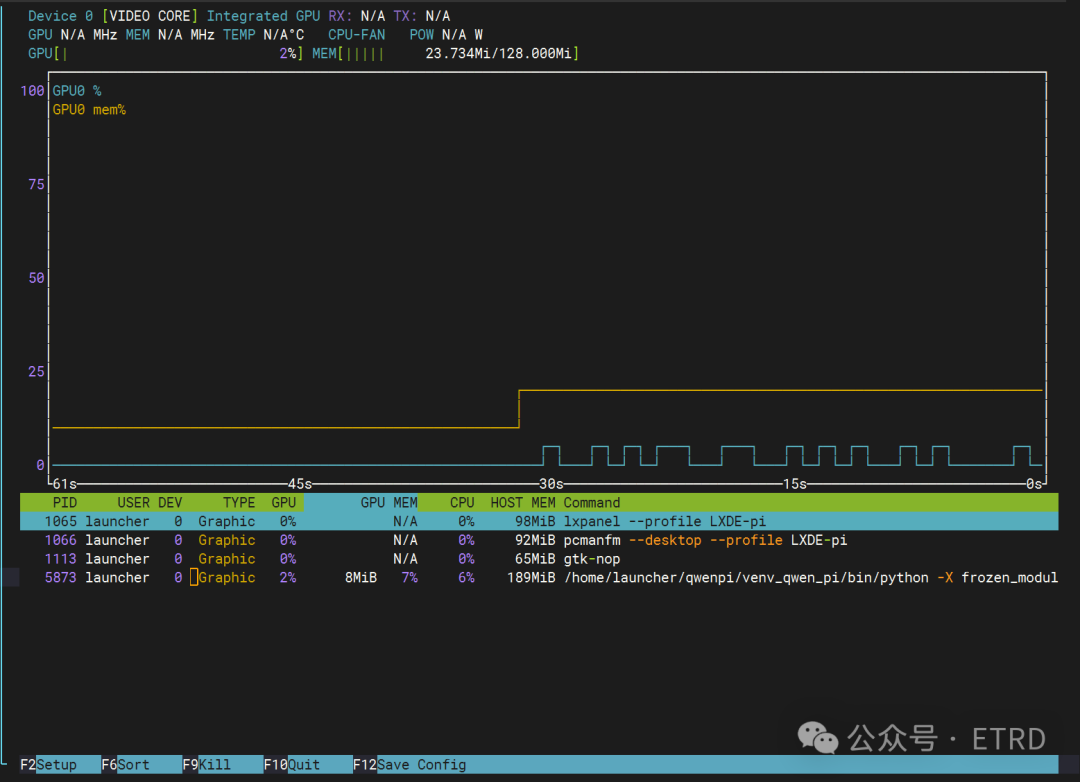1080x782 pixels.
Task: Click the '92MiB' host memory value
Action: [535, 540]
